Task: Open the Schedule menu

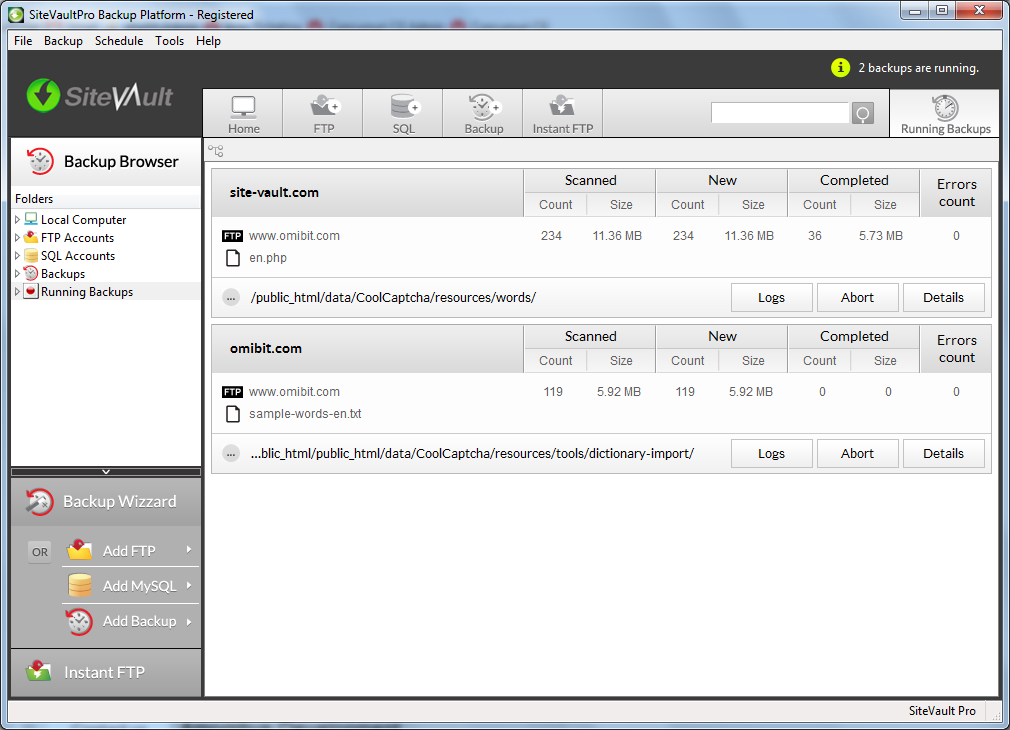Action: 119,41
